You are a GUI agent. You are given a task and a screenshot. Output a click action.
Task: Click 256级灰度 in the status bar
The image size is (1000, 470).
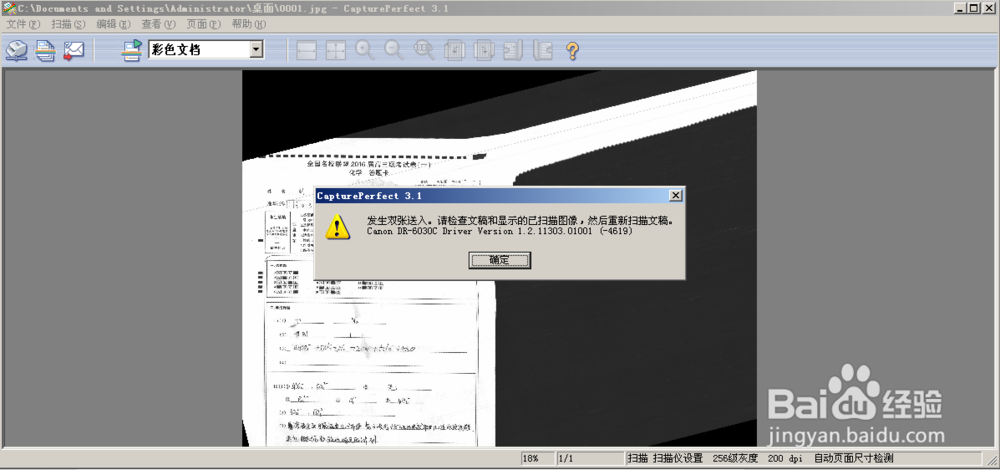coord(735,458)
